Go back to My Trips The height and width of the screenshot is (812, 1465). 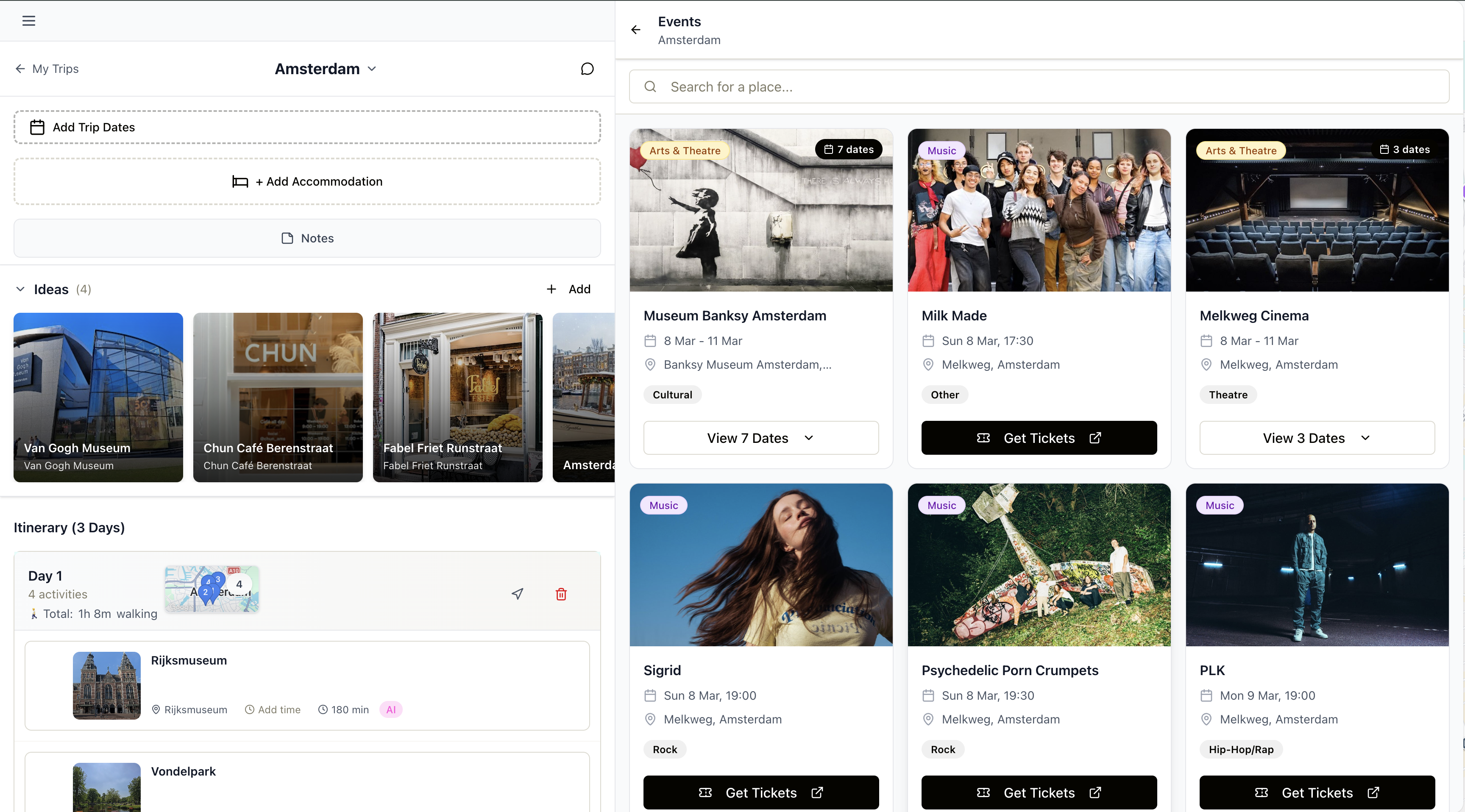pyautogui.click(x=47, y=68)
